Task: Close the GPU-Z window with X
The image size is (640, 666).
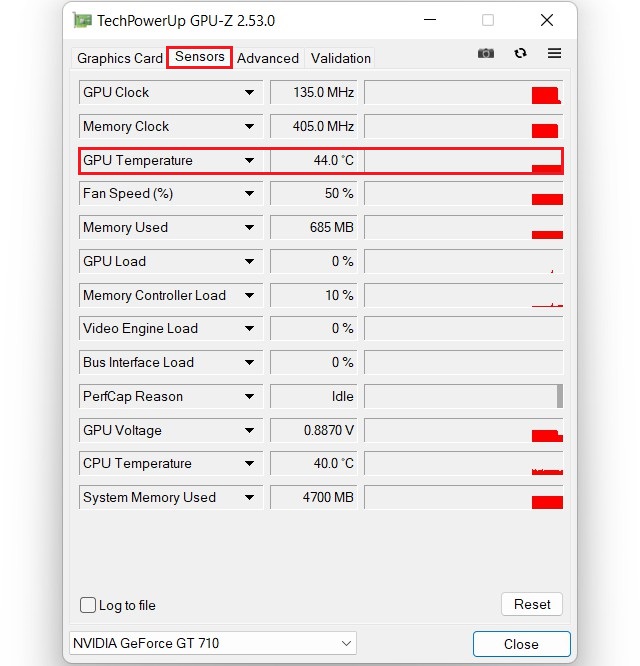Action: [547, 20]
